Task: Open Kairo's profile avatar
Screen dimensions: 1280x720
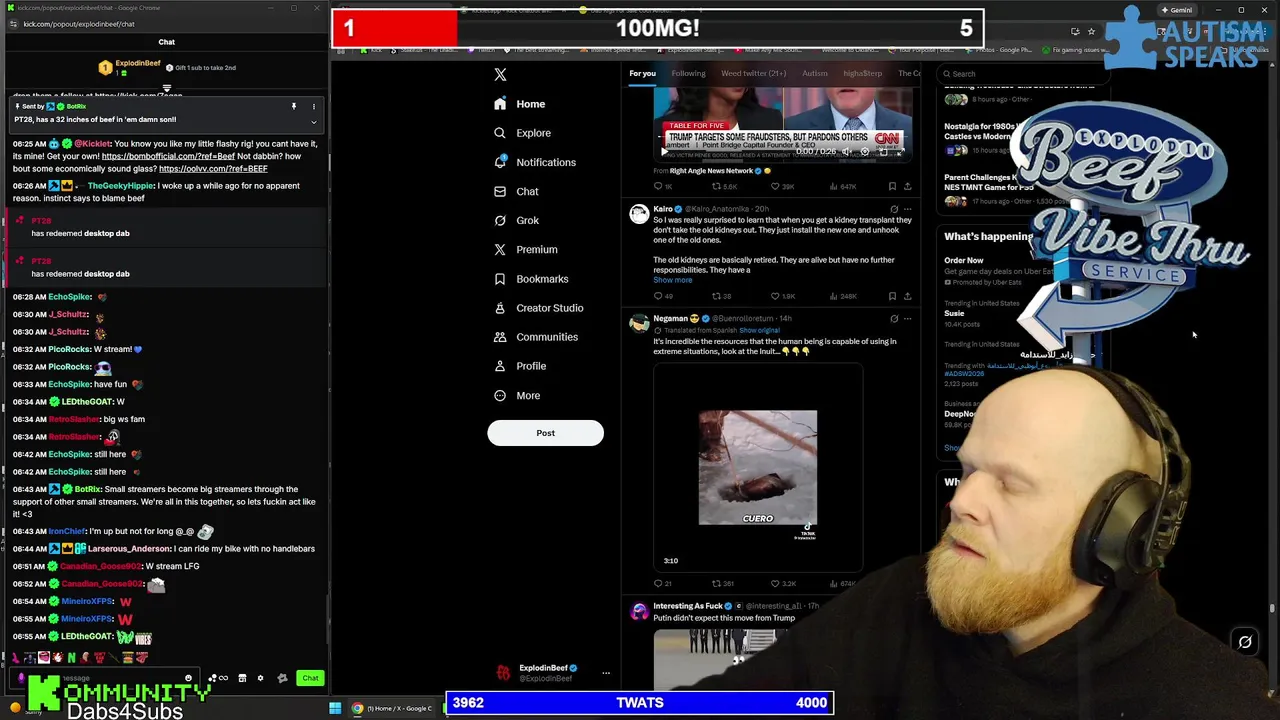Action: pyautogui.click(x=639, y=213)
